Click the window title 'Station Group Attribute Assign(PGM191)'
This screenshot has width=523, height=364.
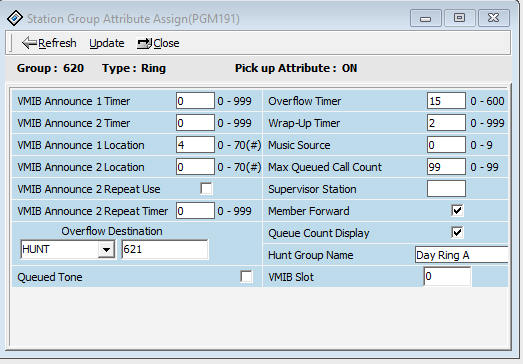point(133,19)
